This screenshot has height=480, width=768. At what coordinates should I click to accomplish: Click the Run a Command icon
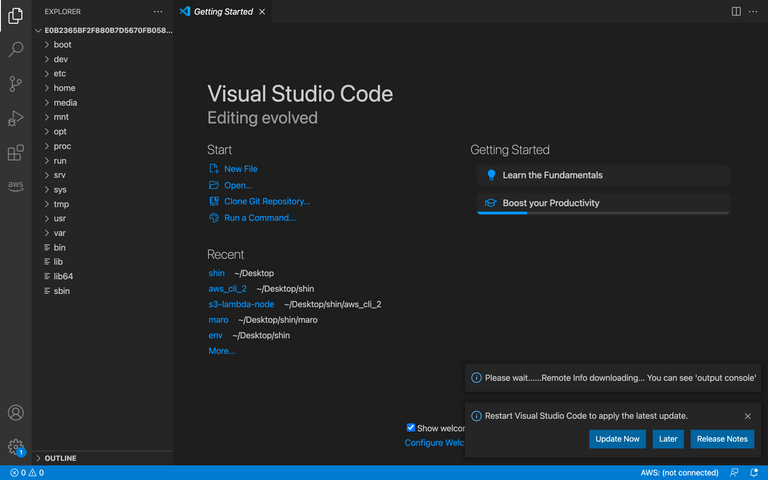coord(214,218)
